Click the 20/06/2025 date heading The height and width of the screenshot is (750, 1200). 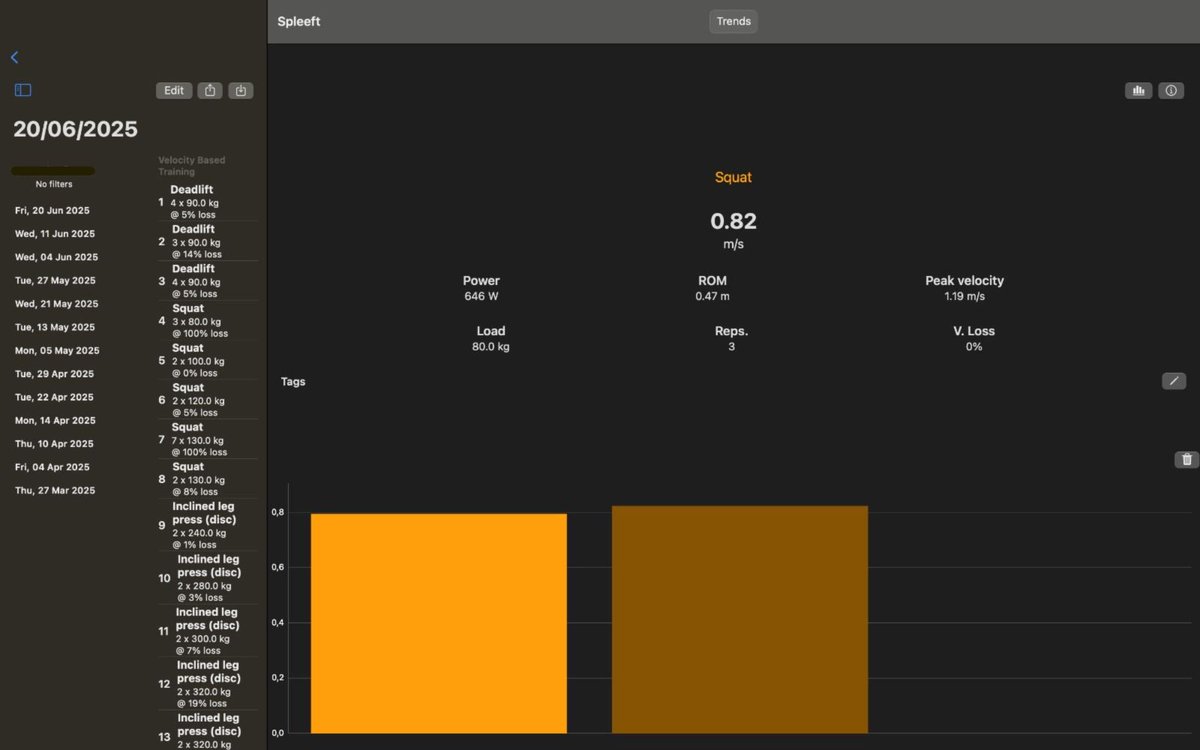tap(75, 129)
